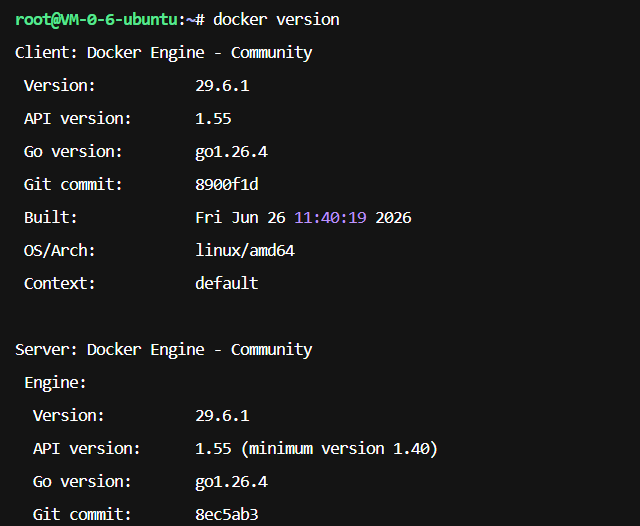Select client Git commit 8900f1d

(x=227, y=184)
